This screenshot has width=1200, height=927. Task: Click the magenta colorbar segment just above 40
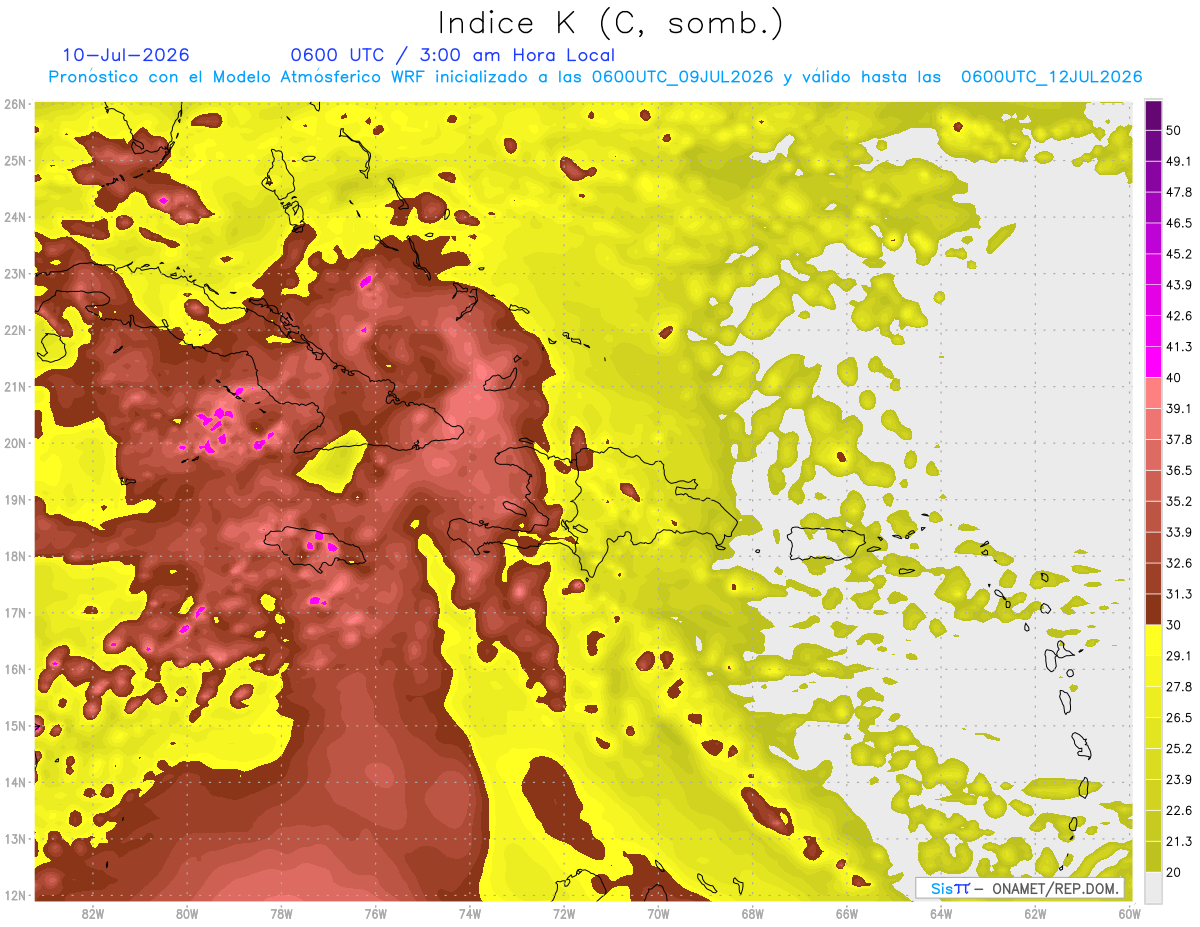[1153, 362]
